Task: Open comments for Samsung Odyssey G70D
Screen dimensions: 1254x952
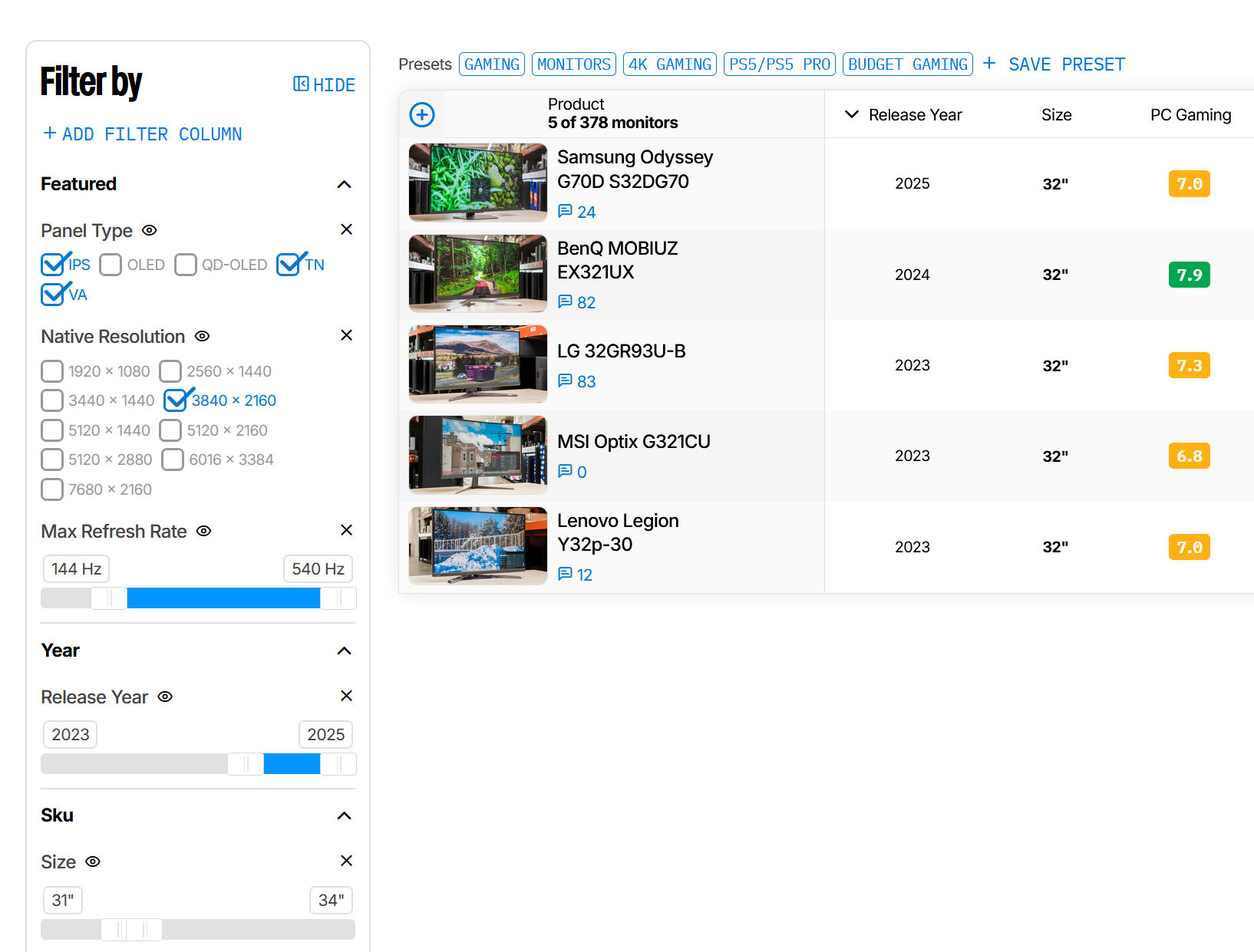Action: (576, 212)
